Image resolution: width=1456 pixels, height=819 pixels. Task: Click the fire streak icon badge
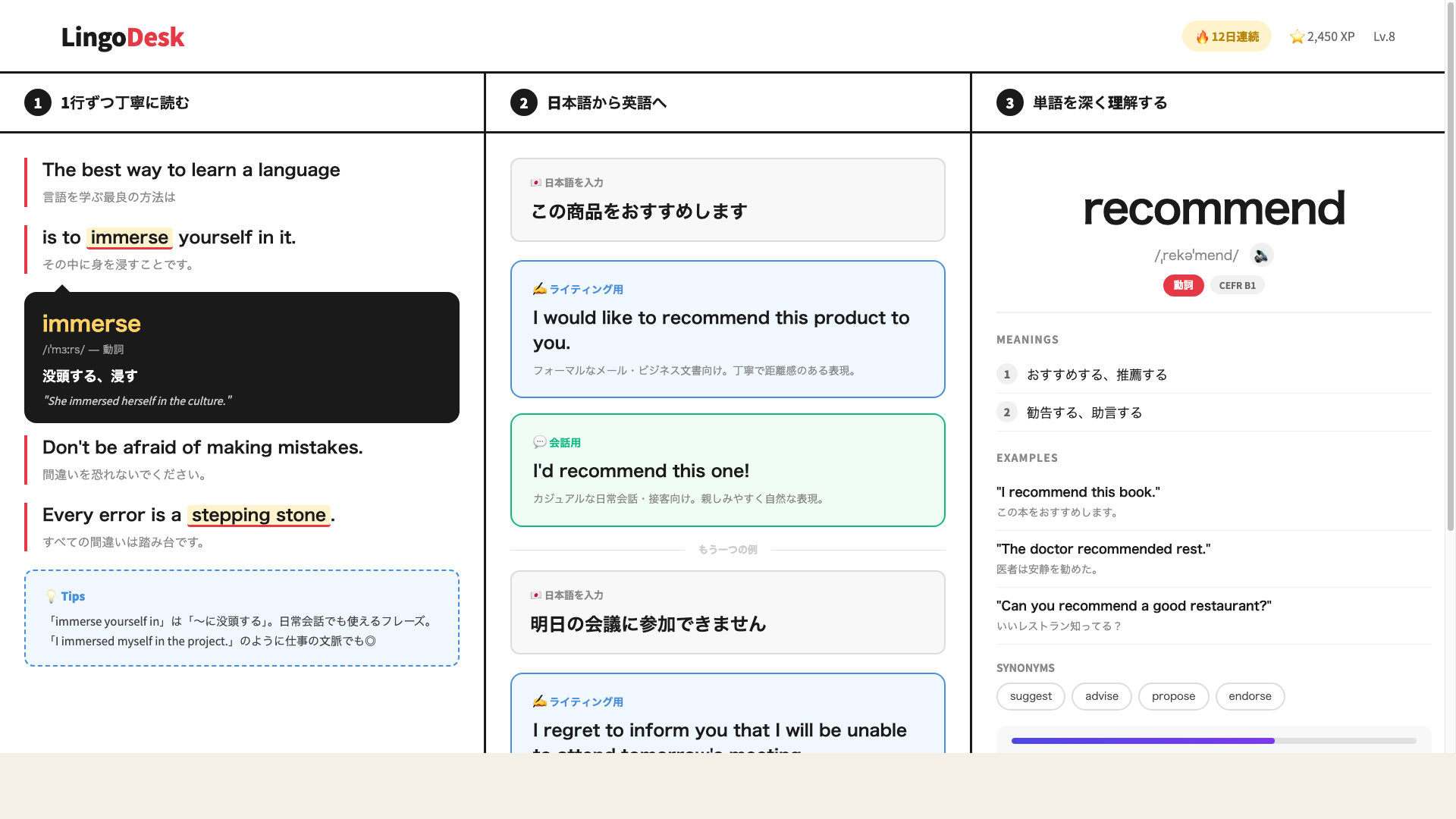[x=1203, y=36]
